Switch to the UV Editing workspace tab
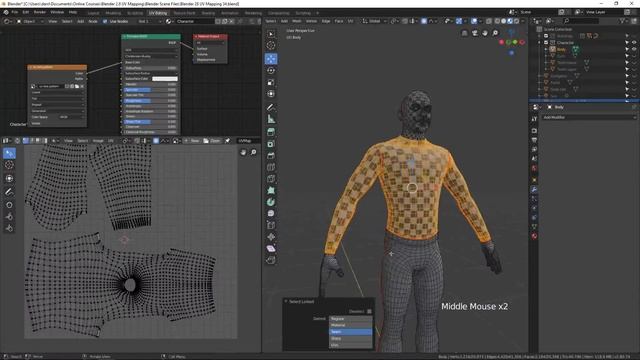Screen dimensions: 640x360 158,13
